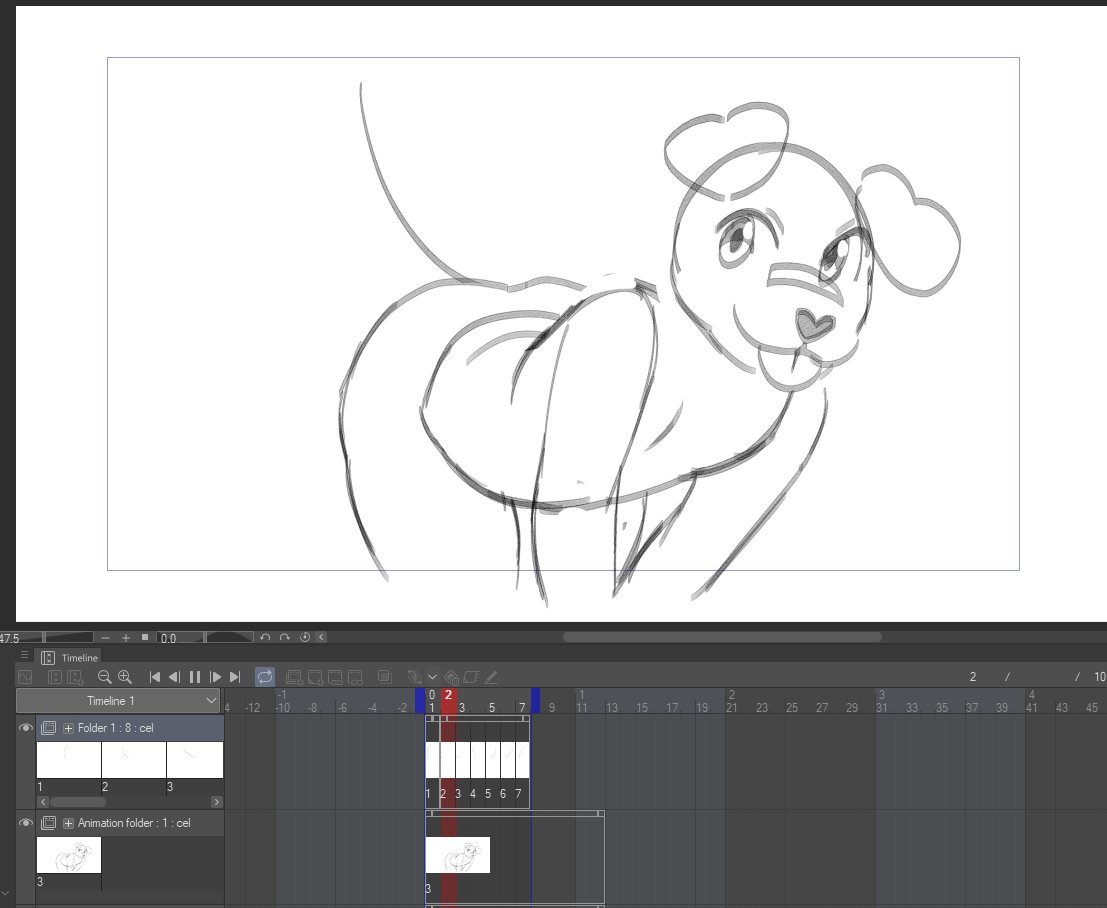Click the canvas horizontal scrollbar
The image size is (1107, 908).
pos(722,637)
